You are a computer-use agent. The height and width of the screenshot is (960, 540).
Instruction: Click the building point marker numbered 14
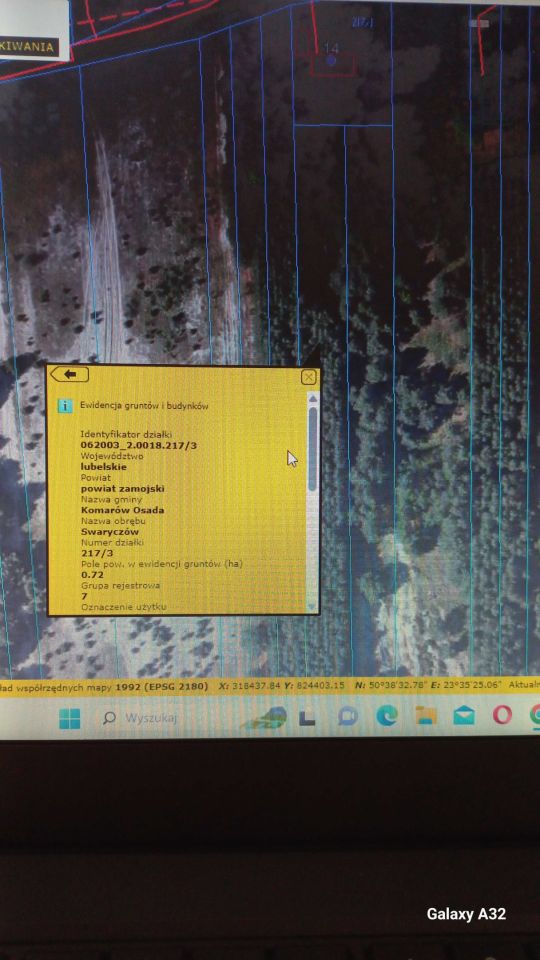331,61
